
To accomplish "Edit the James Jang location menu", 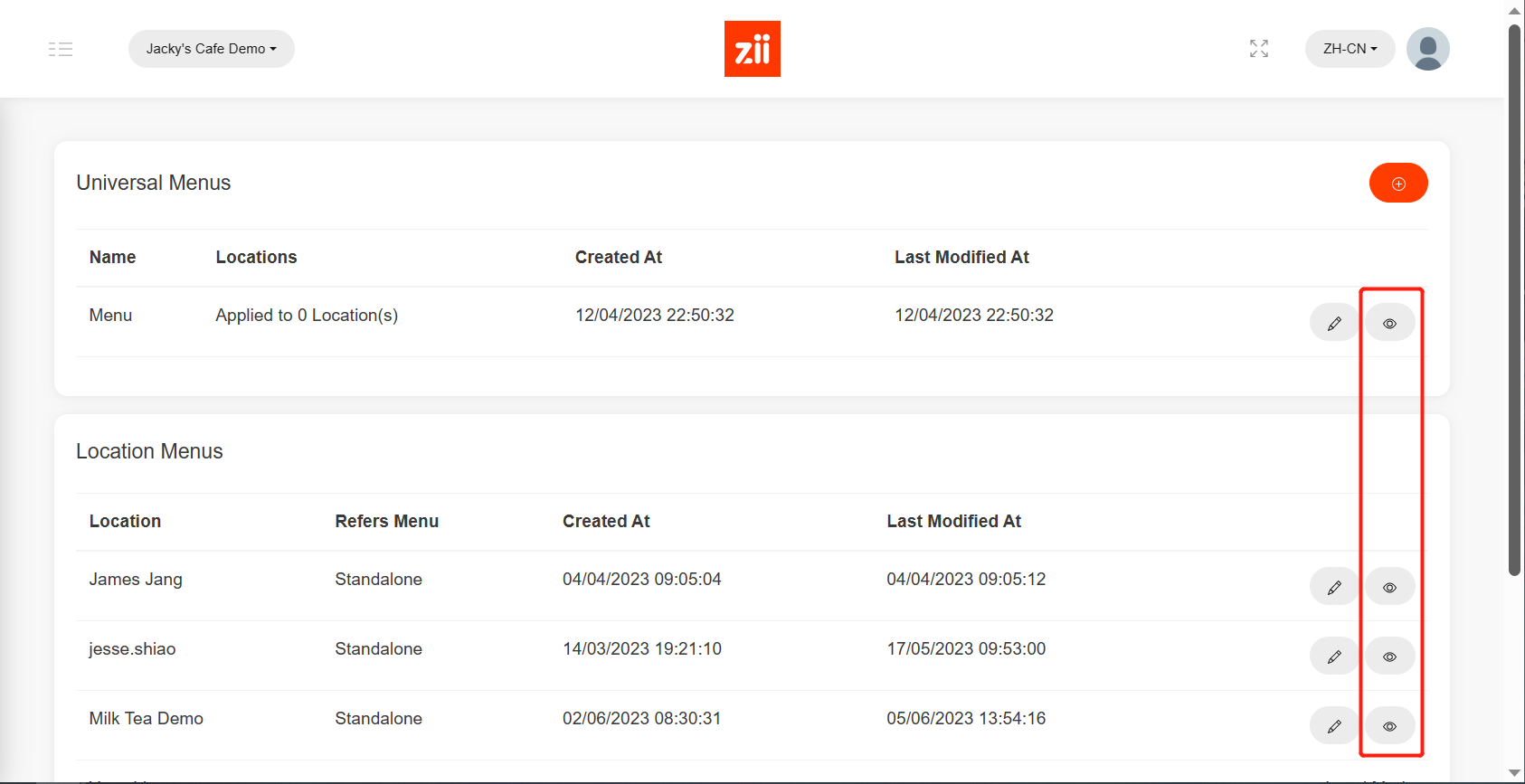I will [1334, 588].
